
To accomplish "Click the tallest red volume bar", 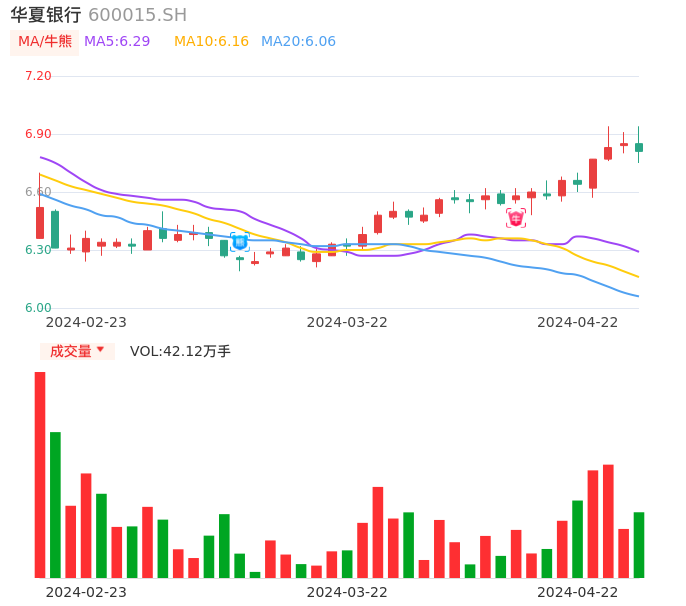I will (40, 475).
